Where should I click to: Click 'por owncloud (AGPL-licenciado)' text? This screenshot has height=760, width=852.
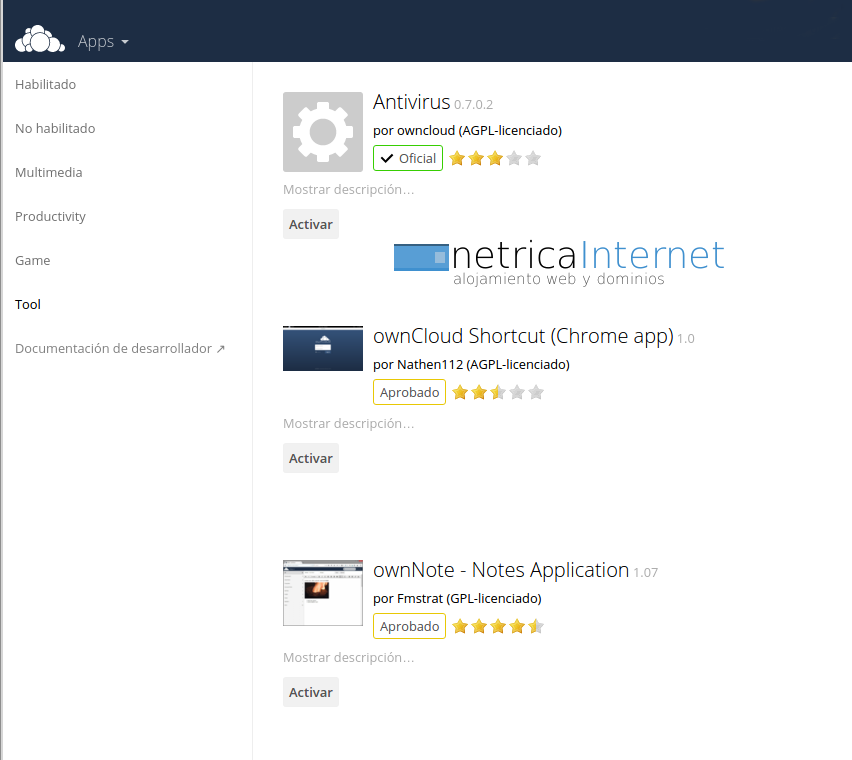pos(467,131)
